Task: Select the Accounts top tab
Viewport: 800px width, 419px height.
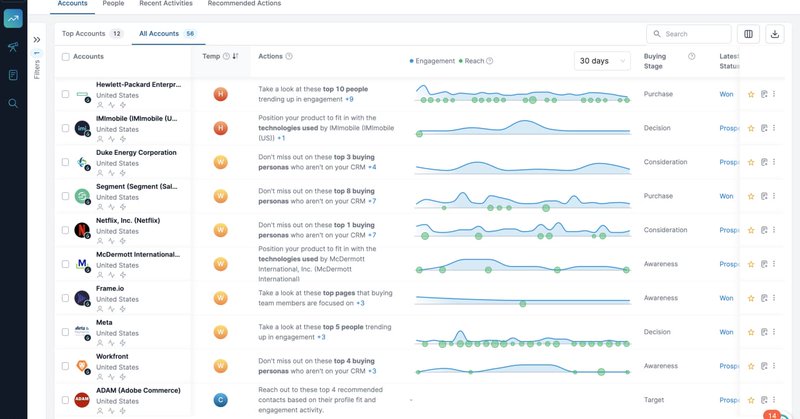Action: click(x=72, y=4)
